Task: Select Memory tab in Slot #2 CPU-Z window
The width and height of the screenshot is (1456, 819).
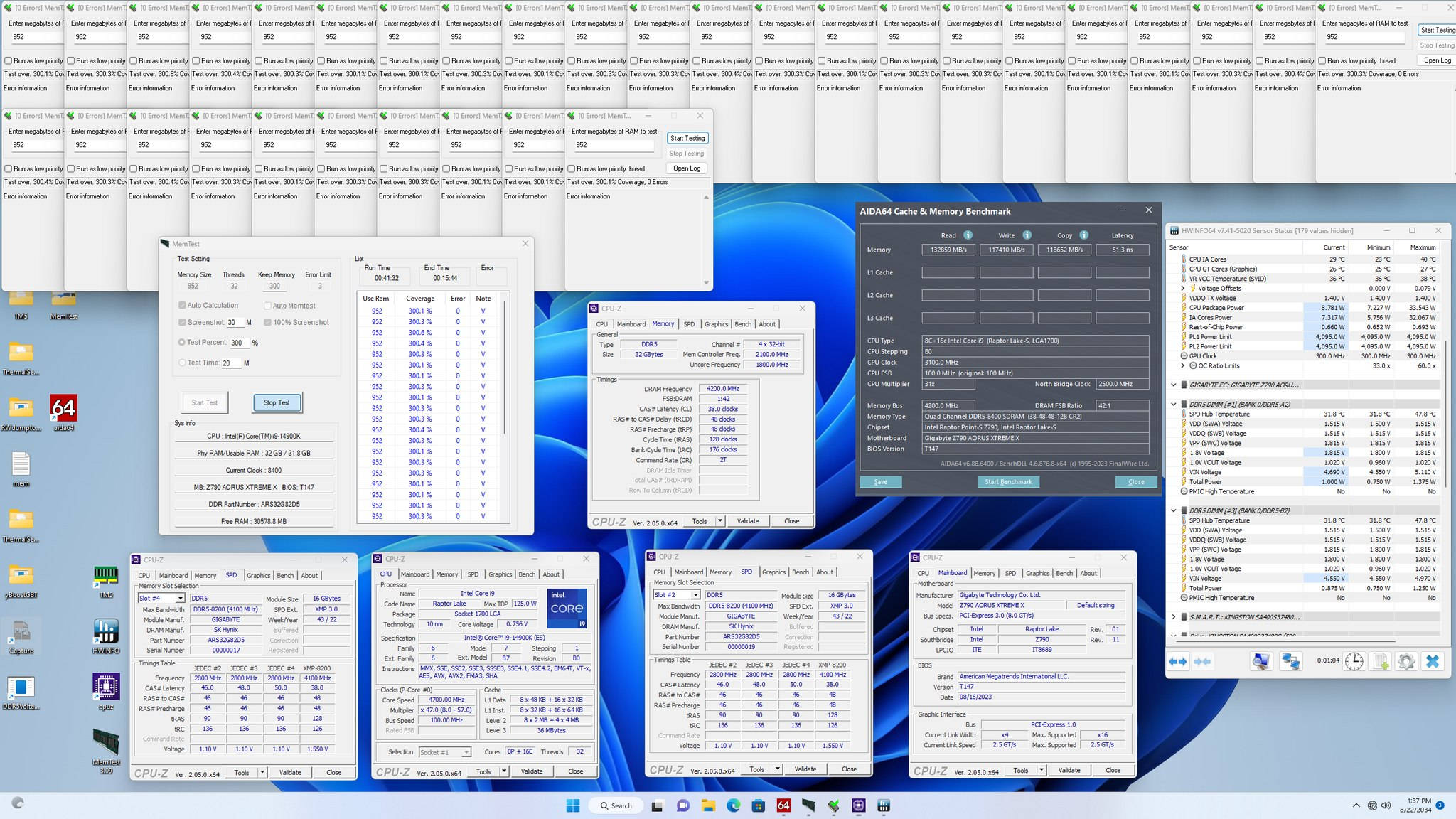Action: [720, 572]
